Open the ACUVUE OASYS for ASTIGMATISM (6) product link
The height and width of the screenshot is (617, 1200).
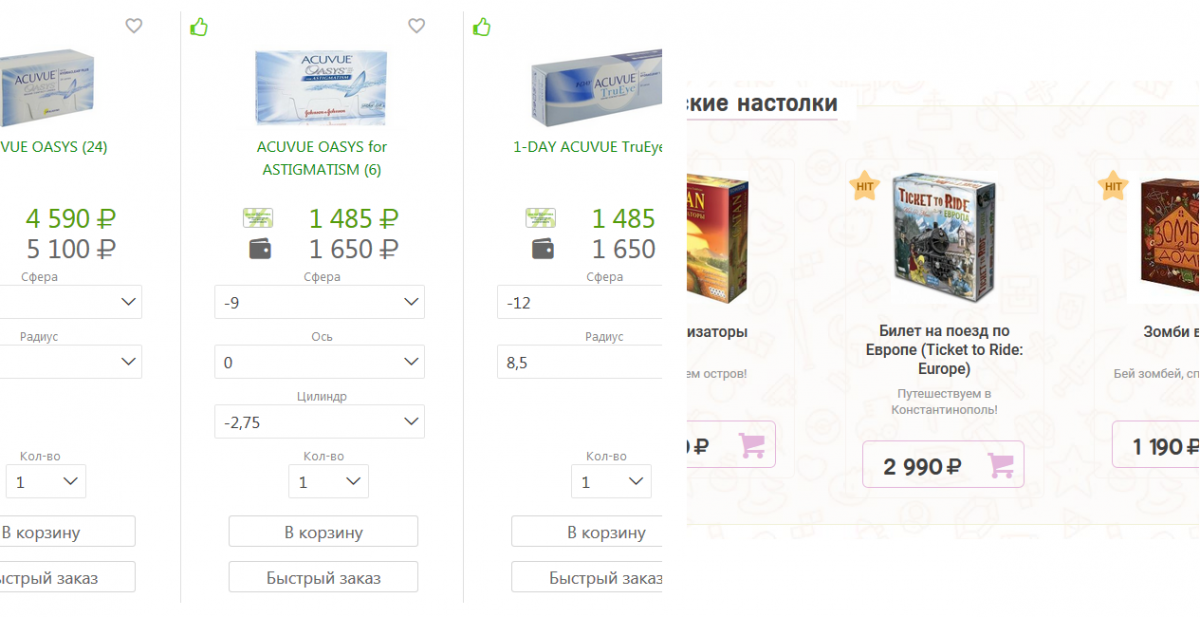(x=322, y=158)
